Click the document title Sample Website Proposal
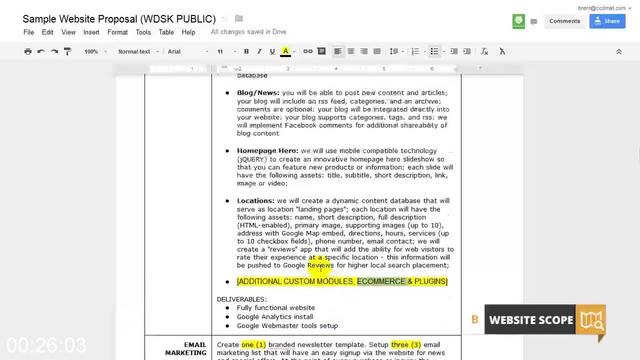The image size is (640, 360). pos(119,19)
